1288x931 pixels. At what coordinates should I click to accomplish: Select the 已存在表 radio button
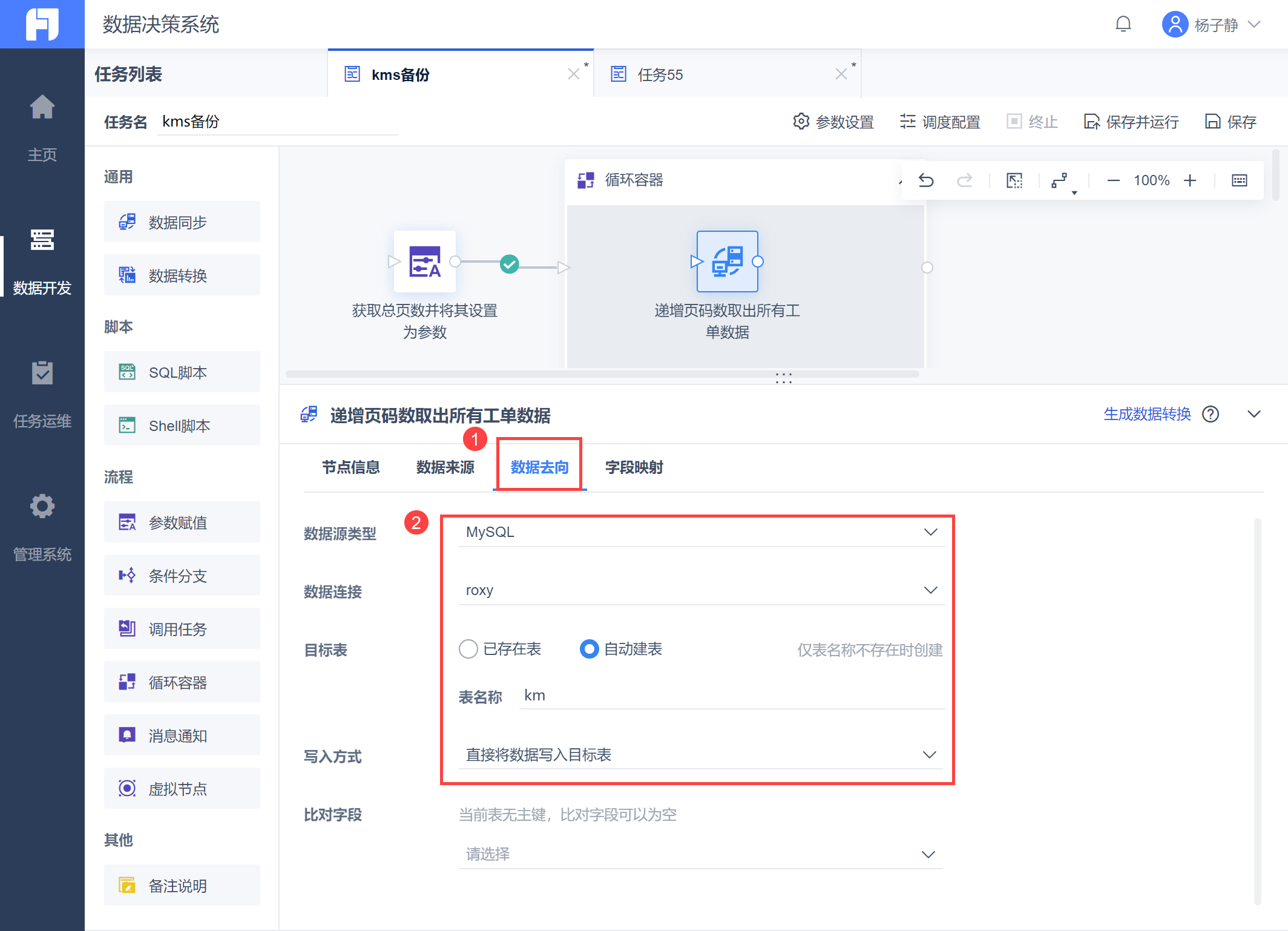point(468,649)
